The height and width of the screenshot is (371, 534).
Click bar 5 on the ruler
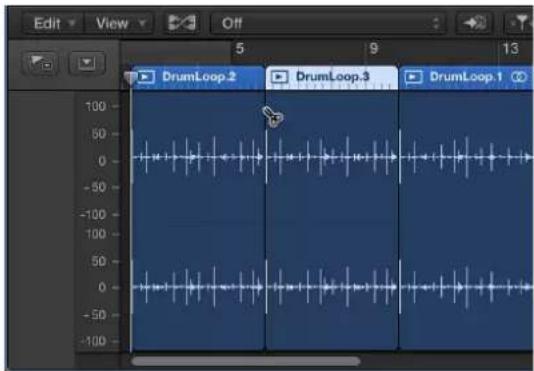[x=240, y=49]
